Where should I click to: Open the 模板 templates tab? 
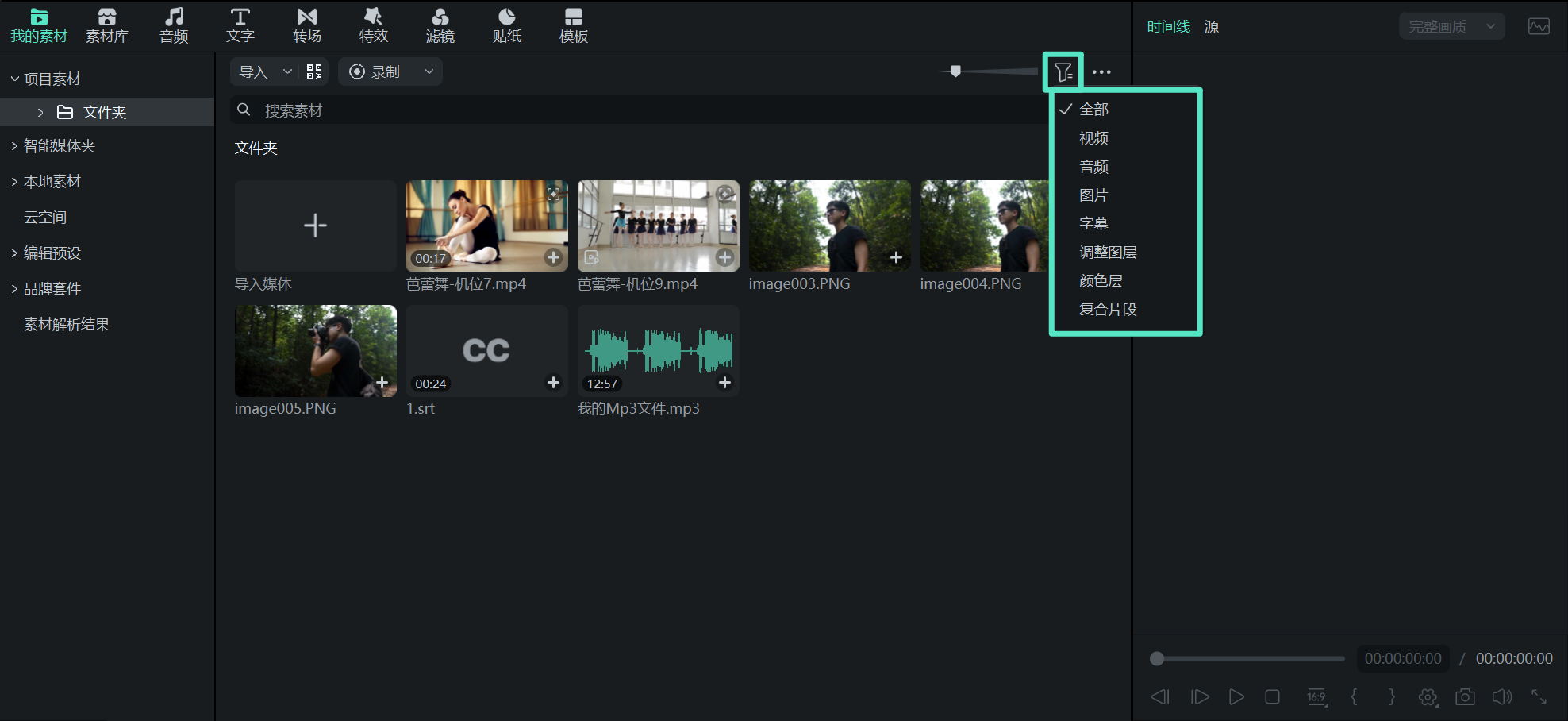(x=573, y=25)
